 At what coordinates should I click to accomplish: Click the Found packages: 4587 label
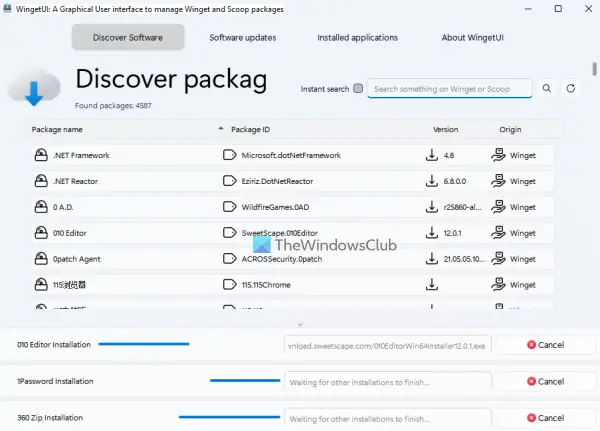(x=113, y=106)
